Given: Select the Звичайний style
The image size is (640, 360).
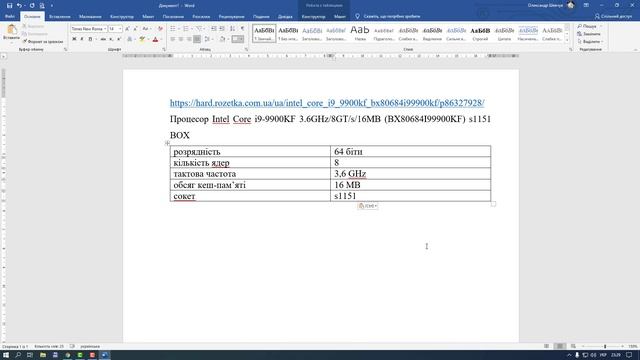Looking at the screenshot, I should (x=264, y=33).
